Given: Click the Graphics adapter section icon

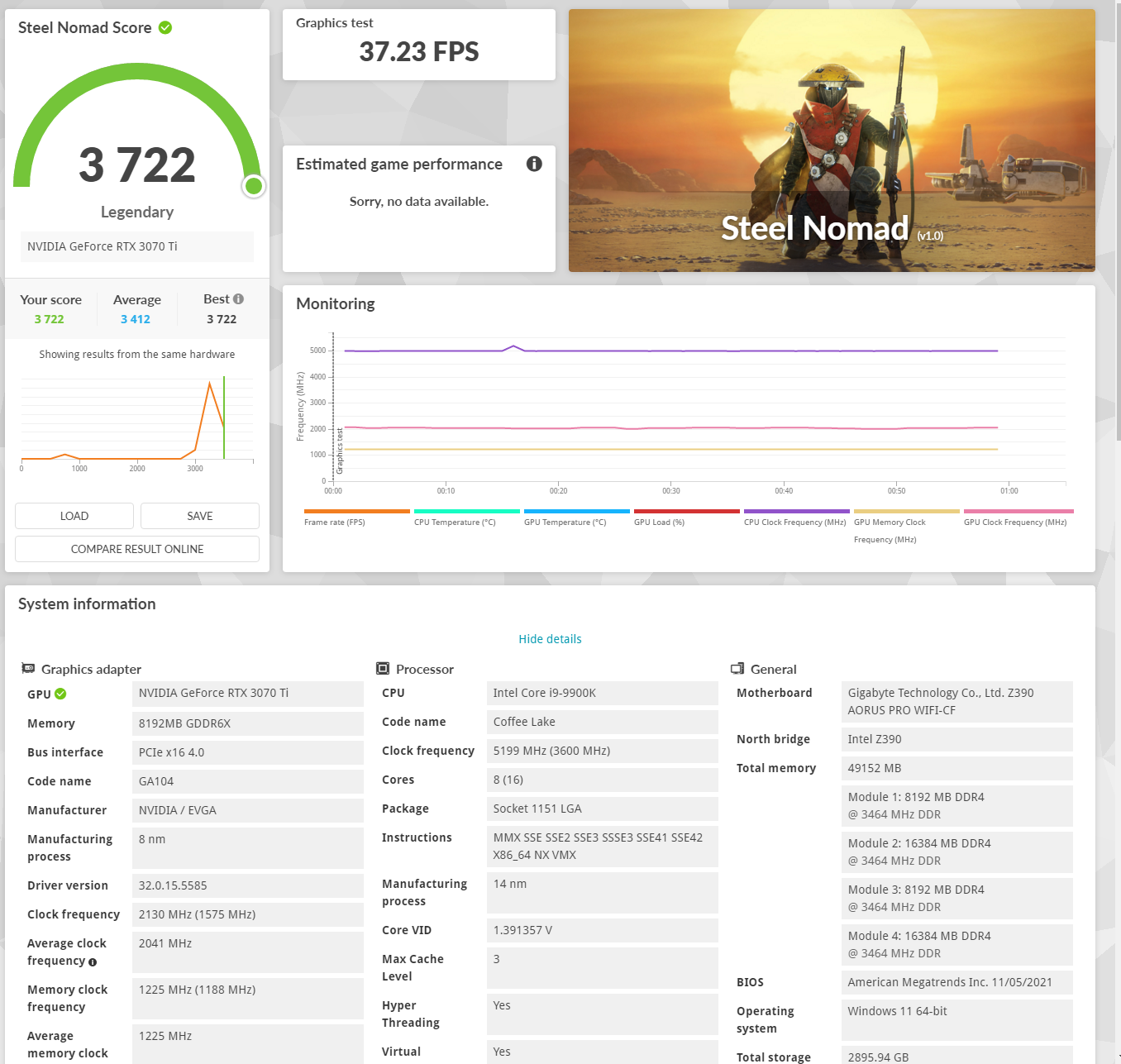Looking at the screenshot, I should 28,668.
